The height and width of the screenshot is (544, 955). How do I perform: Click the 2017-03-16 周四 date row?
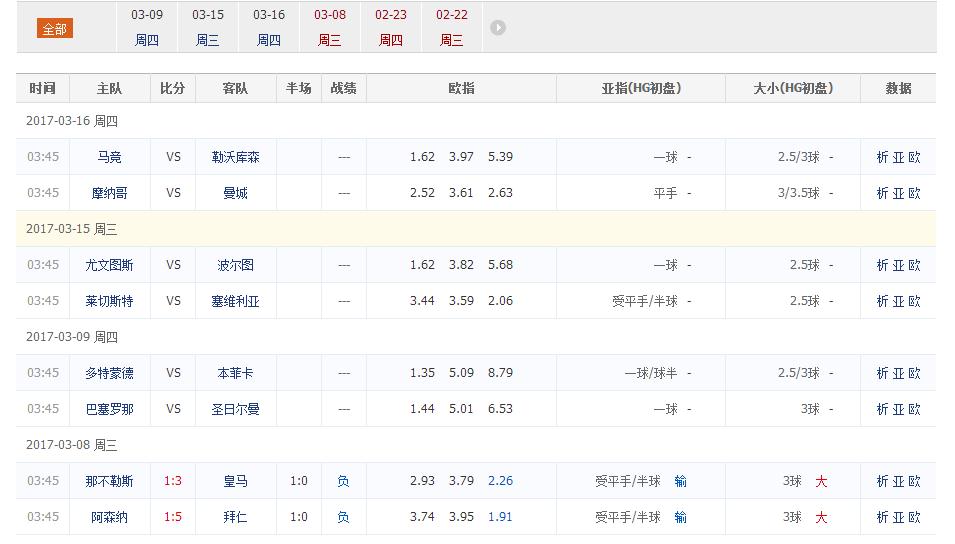click(x=476, y=121)
